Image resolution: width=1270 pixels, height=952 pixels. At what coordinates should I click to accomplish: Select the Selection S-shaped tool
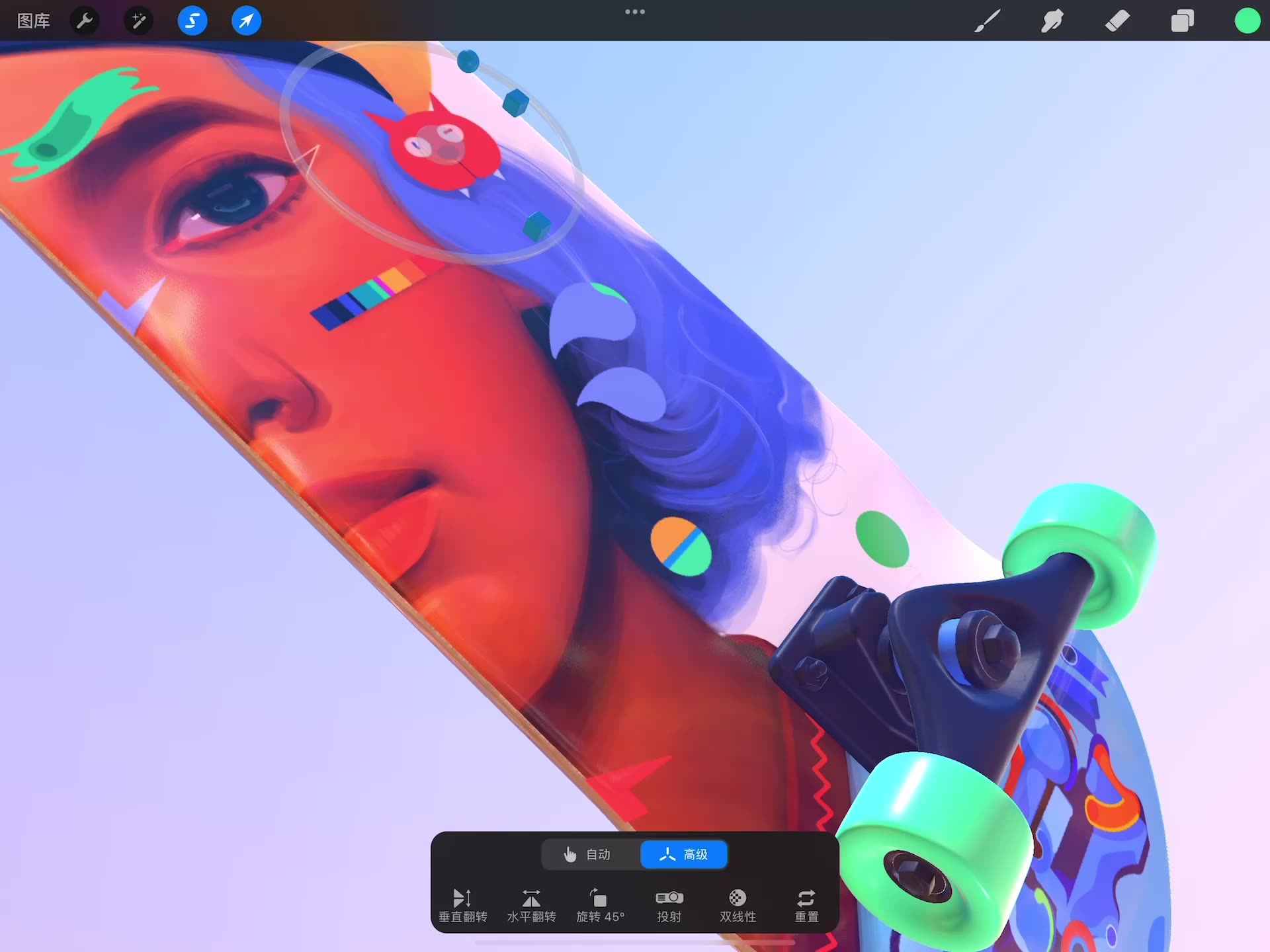(x=192, y=21)
